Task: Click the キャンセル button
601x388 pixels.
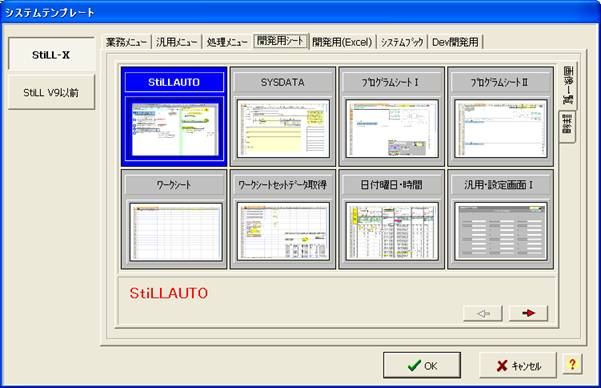Action: pos(518,365)
